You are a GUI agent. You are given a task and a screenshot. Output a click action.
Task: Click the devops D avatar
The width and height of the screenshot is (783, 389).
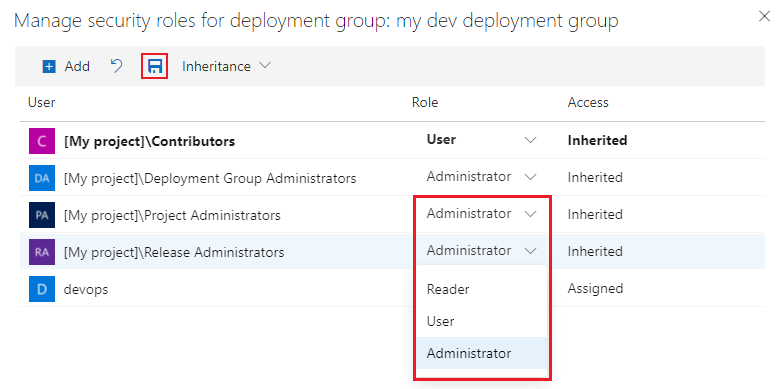(x=42, y=289)
